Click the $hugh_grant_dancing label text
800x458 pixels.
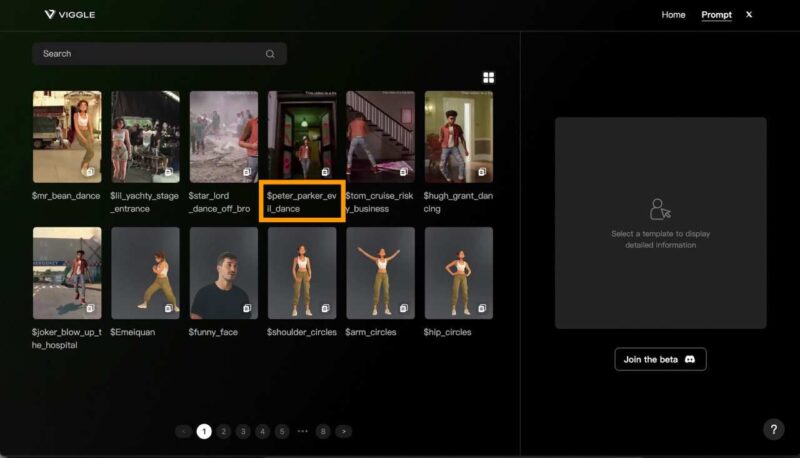click(x=458, y=202)
